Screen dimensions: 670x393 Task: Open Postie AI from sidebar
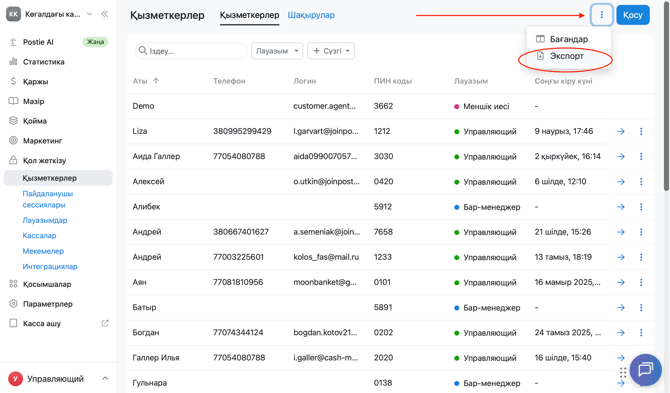point(38,42)
